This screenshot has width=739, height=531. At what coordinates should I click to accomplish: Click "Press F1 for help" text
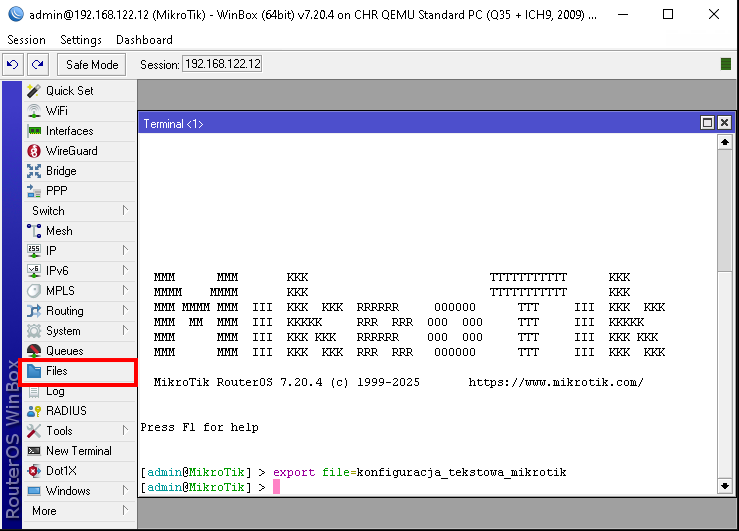point(200,427)
